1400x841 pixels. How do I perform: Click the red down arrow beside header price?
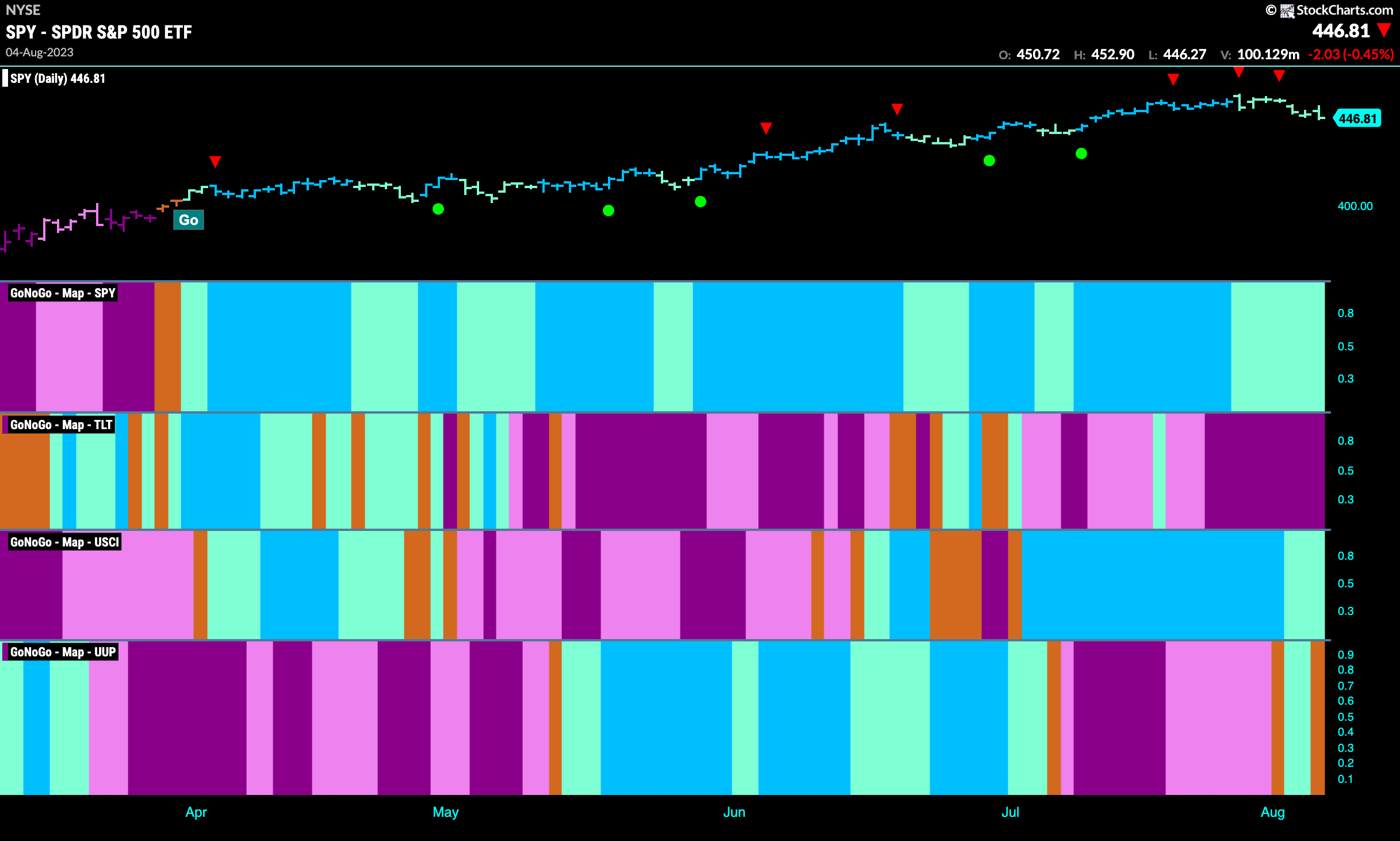pyautogui.click(x=1384, y=30)
